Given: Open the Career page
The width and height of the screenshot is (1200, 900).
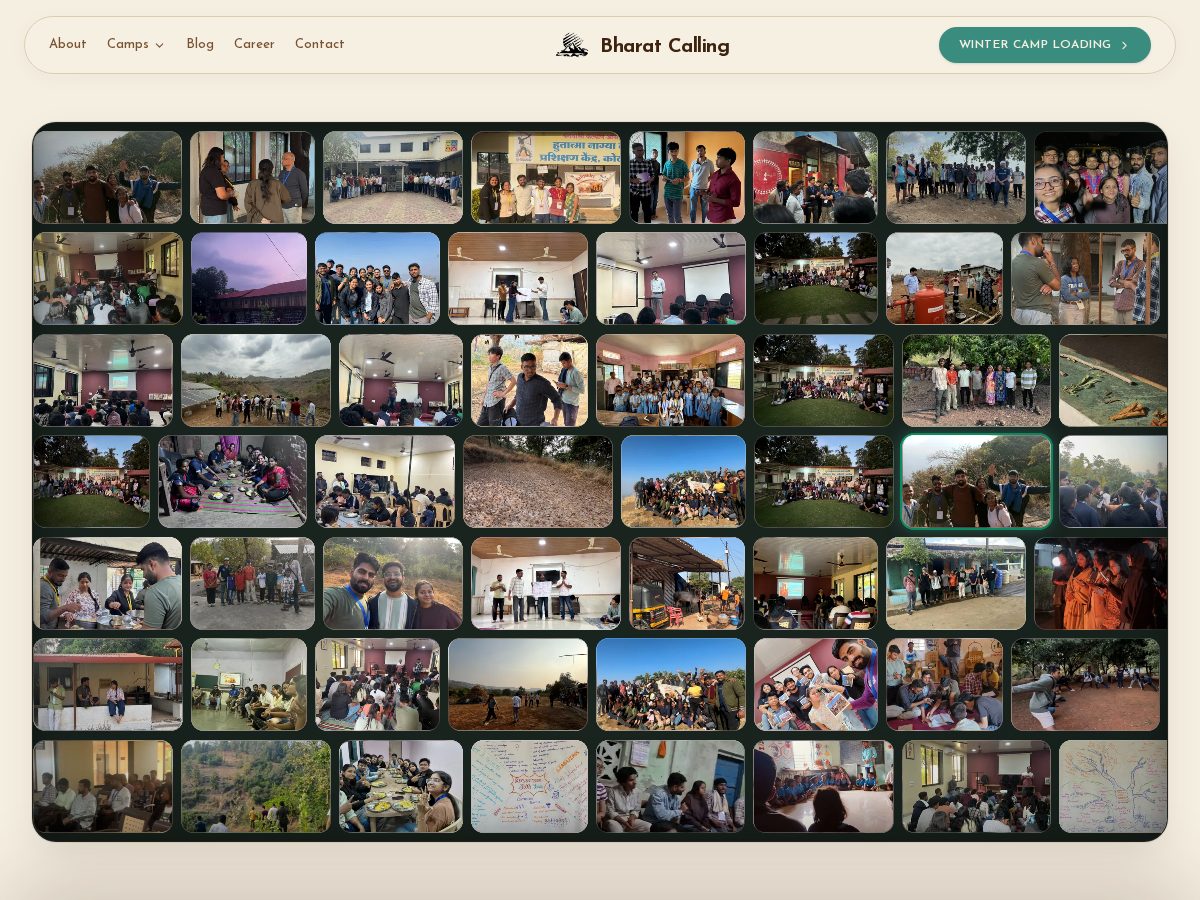Looking at the screenshot, I should [254, 44].
